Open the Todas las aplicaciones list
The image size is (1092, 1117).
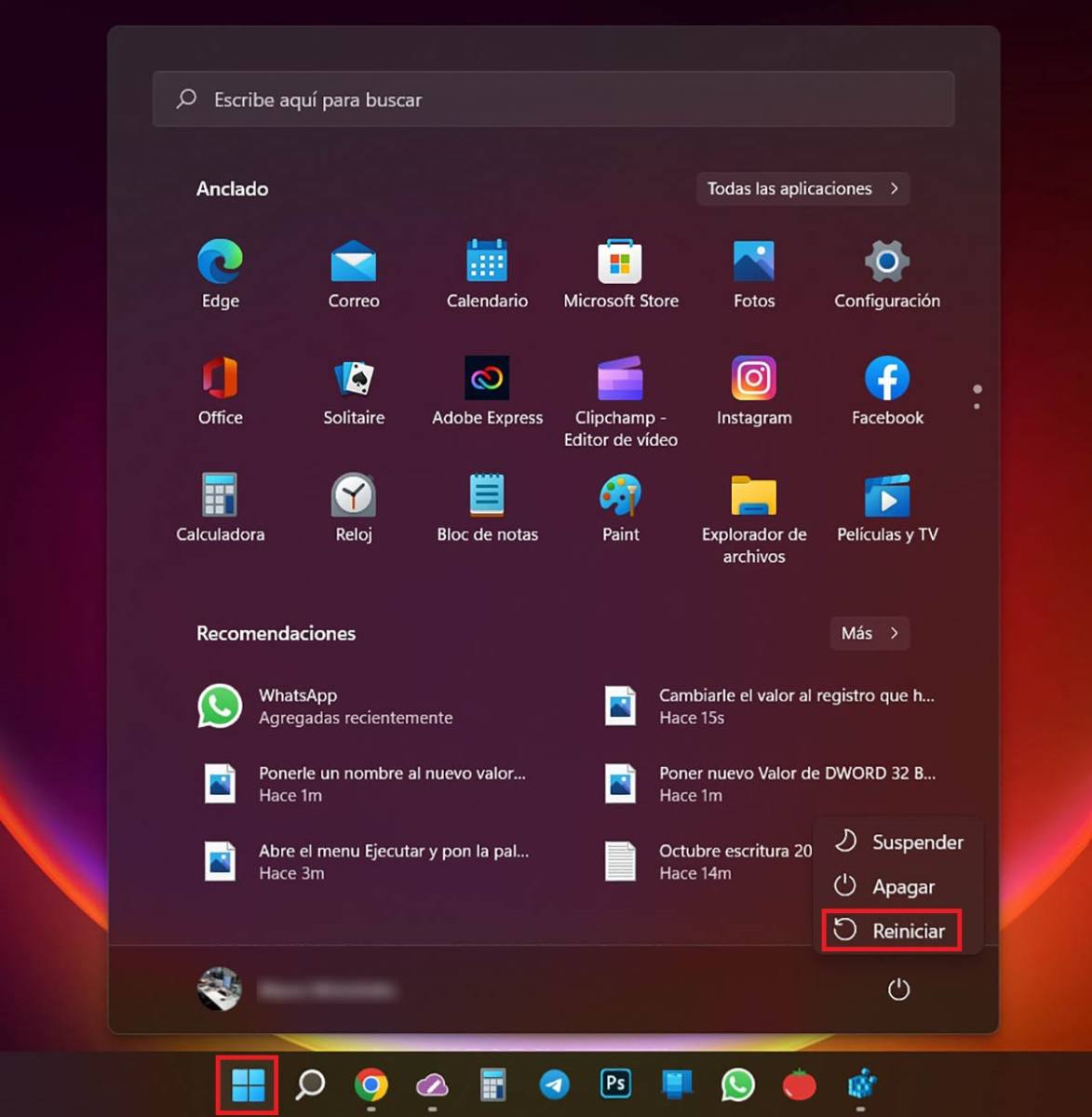tap(802, 189)
